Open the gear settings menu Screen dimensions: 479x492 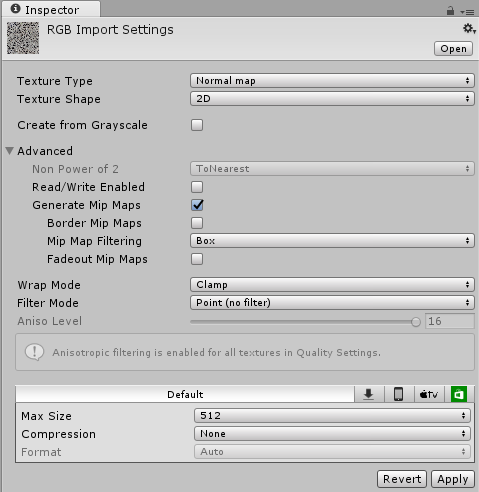[469, 29]
